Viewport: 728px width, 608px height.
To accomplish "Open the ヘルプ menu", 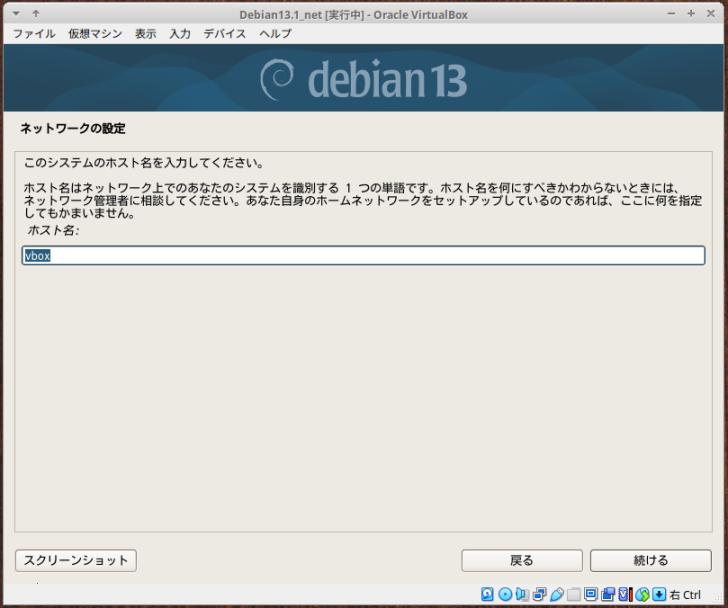I will point(275,33).
